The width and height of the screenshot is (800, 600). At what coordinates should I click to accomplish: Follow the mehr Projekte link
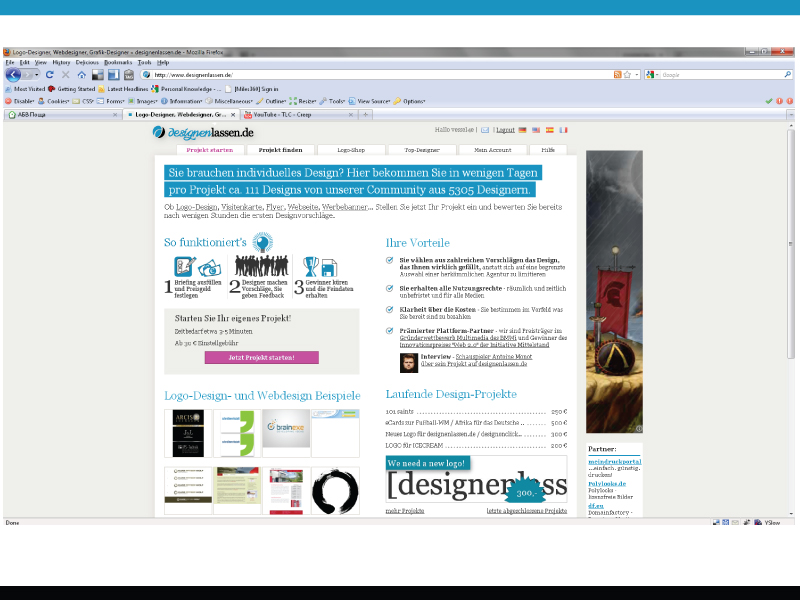tap(405, 511)
